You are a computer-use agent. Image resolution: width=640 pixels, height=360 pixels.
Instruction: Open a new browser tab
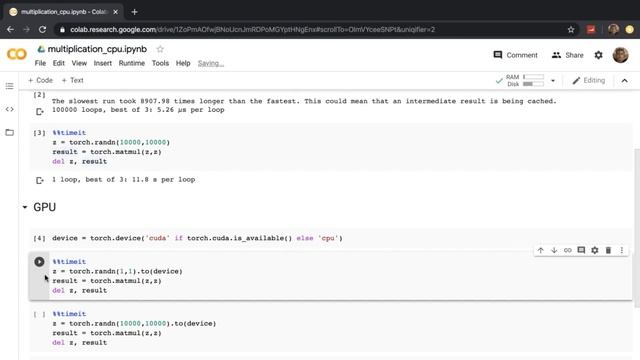[134, 12]
